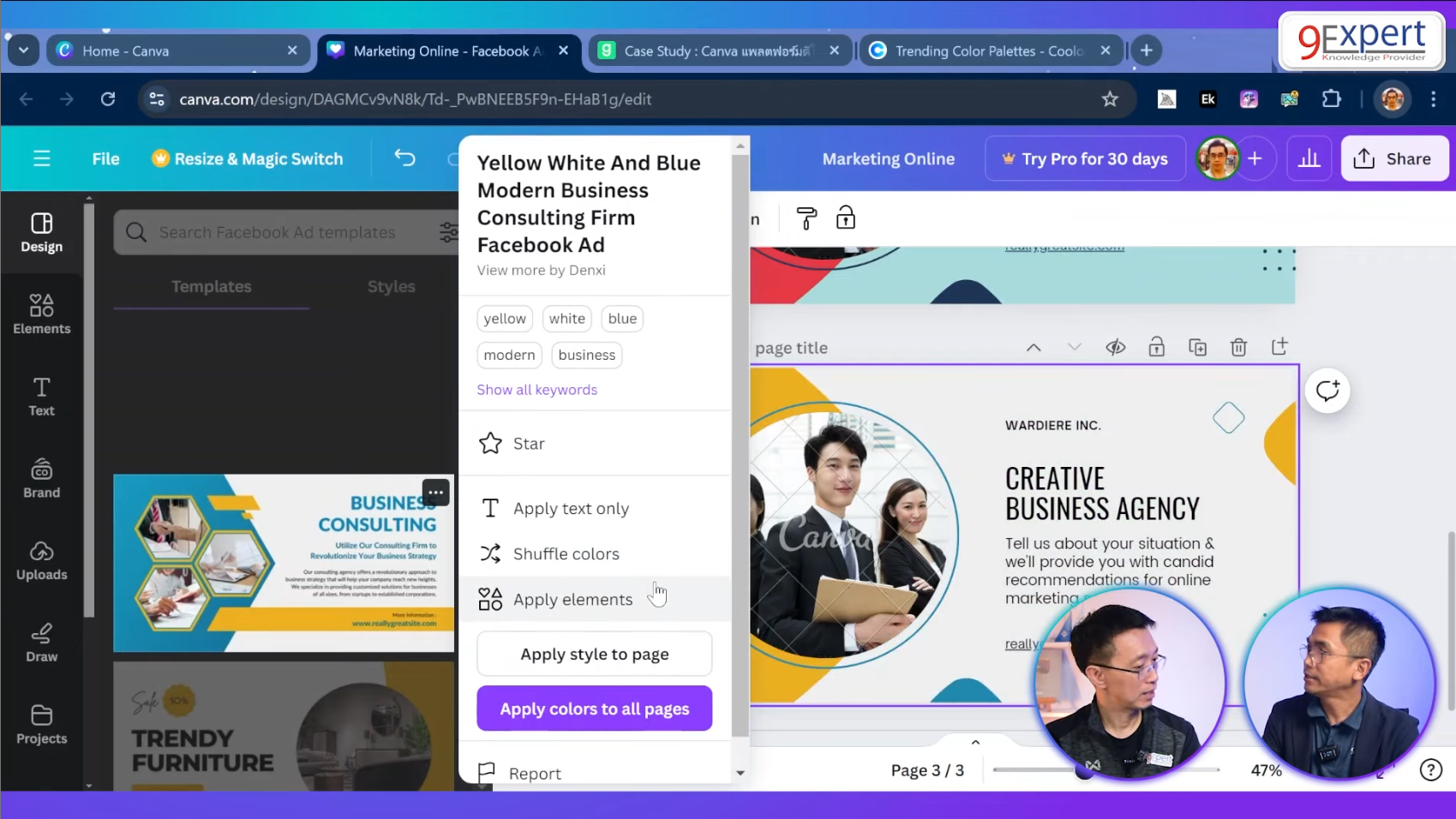Select the paint roller copy-style icon
This screenshot has width=1456, height=819.
(806, 218)
